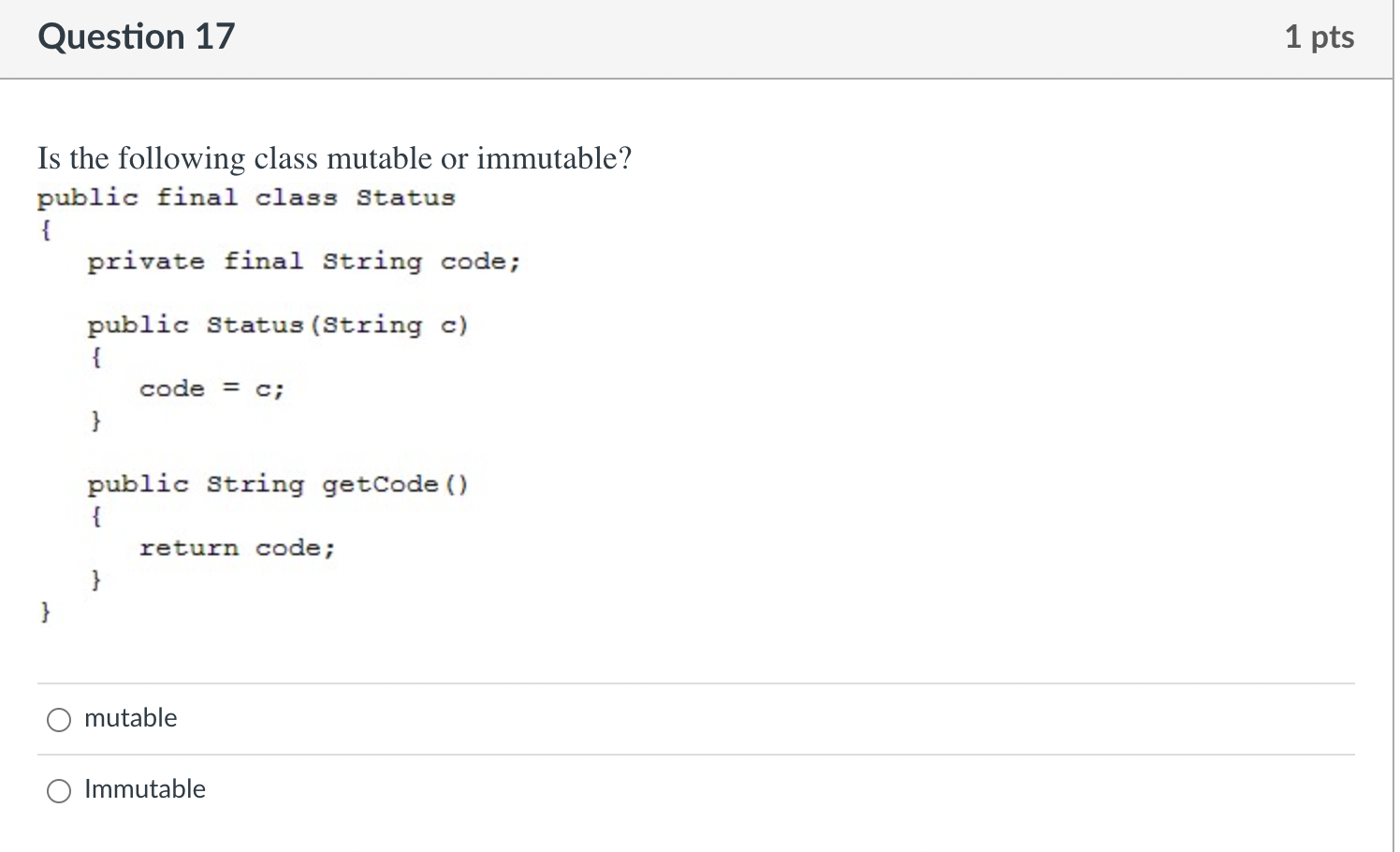The width and height of the screenshot is (1400, 852).
Task: Click the closing brace of the getCode method
Action: pyautogui.click(x=95, y=580)
